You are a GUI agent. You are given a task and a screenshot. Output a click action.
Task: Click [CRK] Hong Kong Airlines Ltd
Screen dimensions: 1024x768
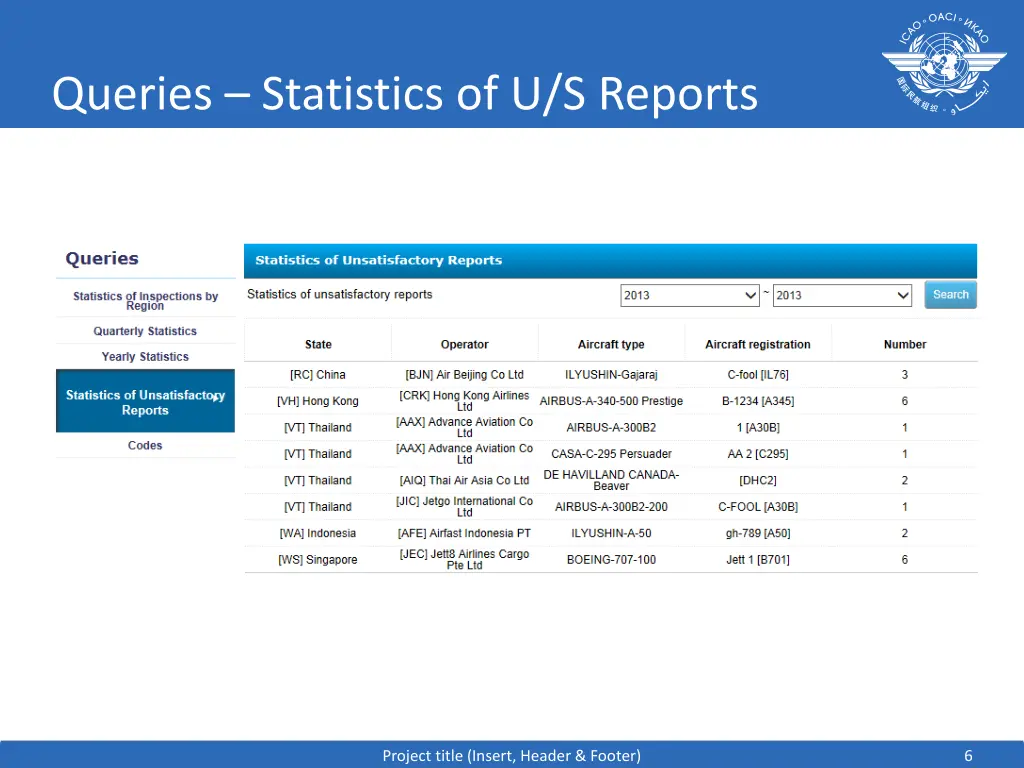click(464, 401)
